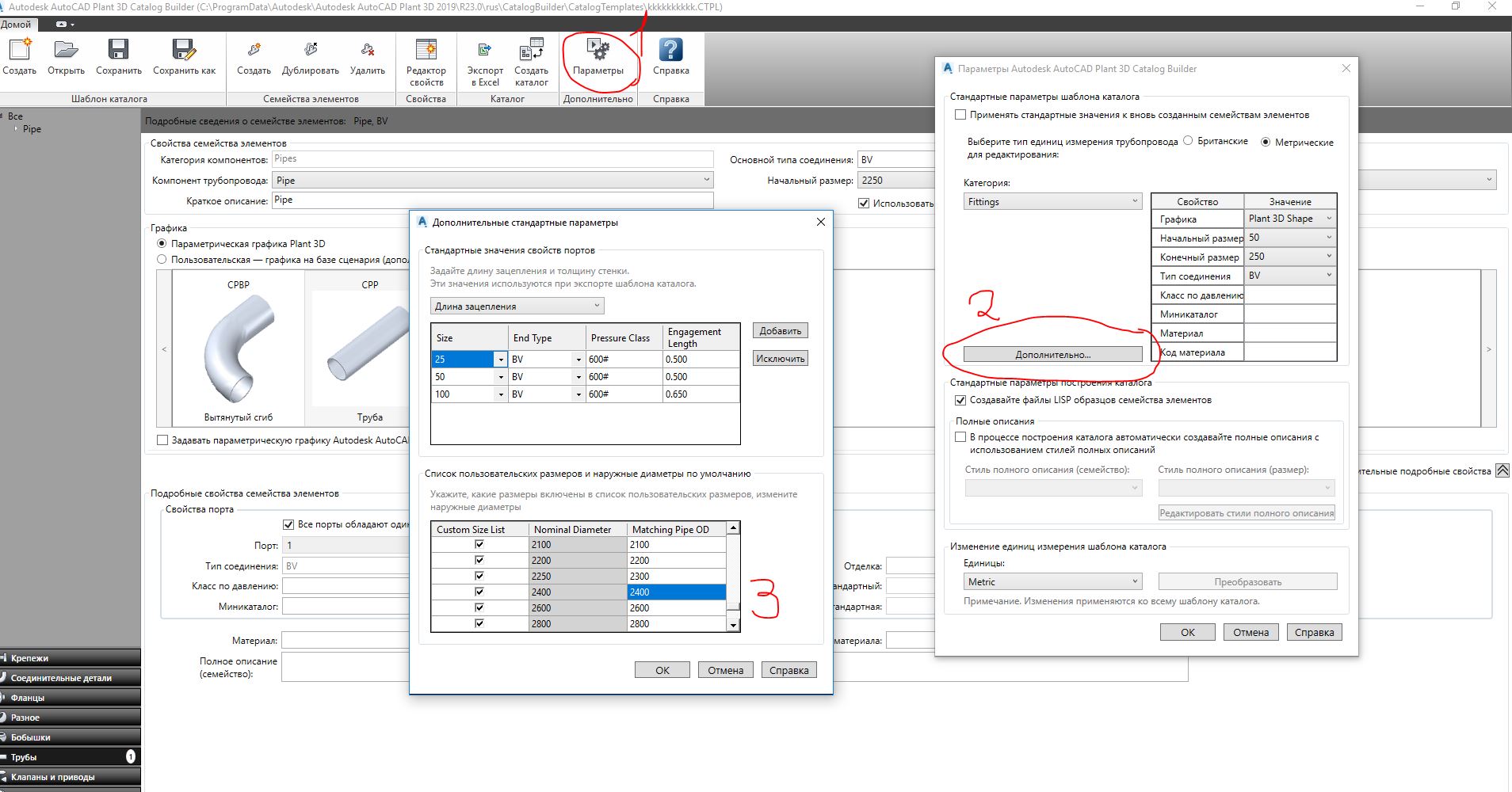
Task: Click the Сохранить floppy disk icon
Action: click(x=119, y=50)
